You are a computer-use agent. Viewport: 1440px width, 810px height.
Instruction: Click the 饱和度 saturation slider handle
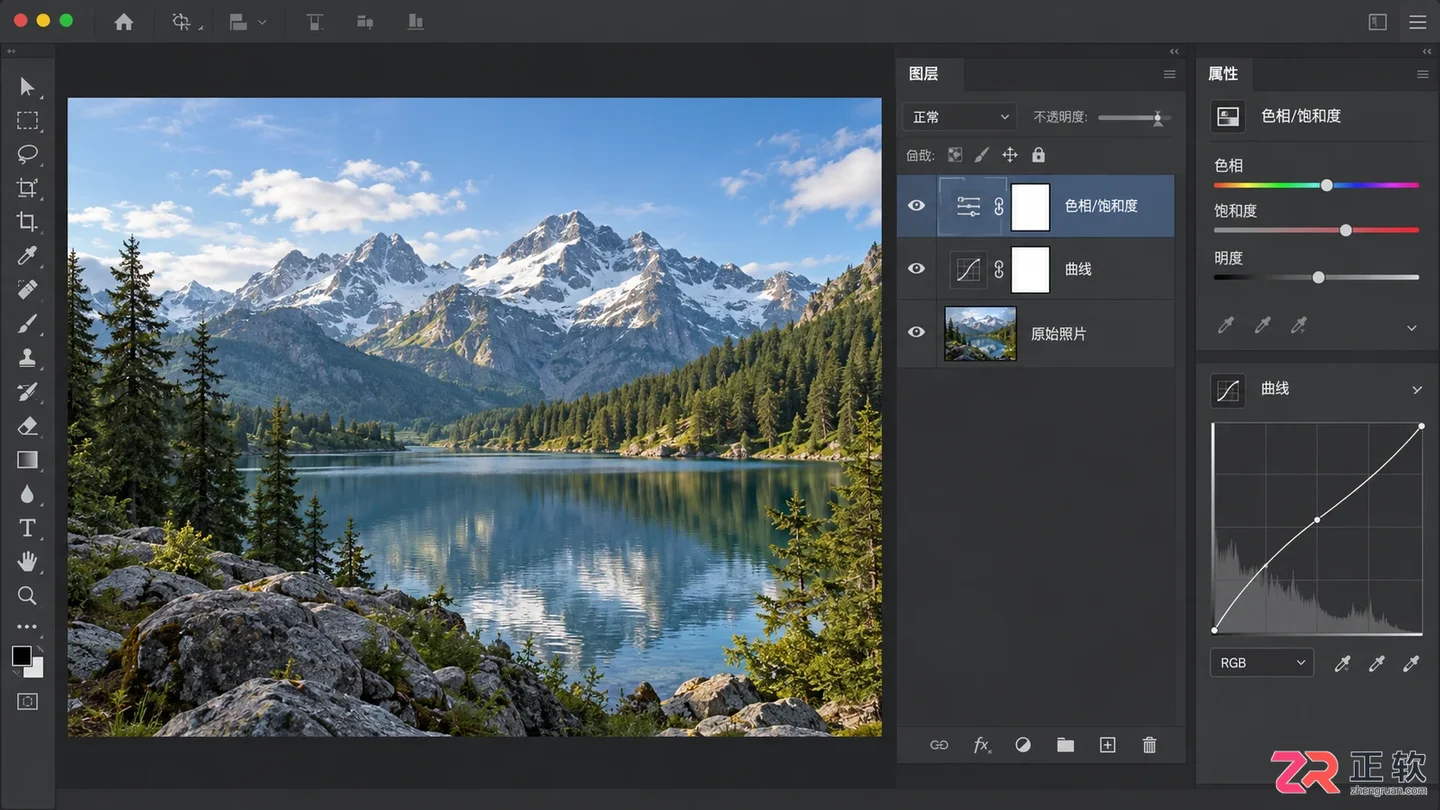[1346, 230]
